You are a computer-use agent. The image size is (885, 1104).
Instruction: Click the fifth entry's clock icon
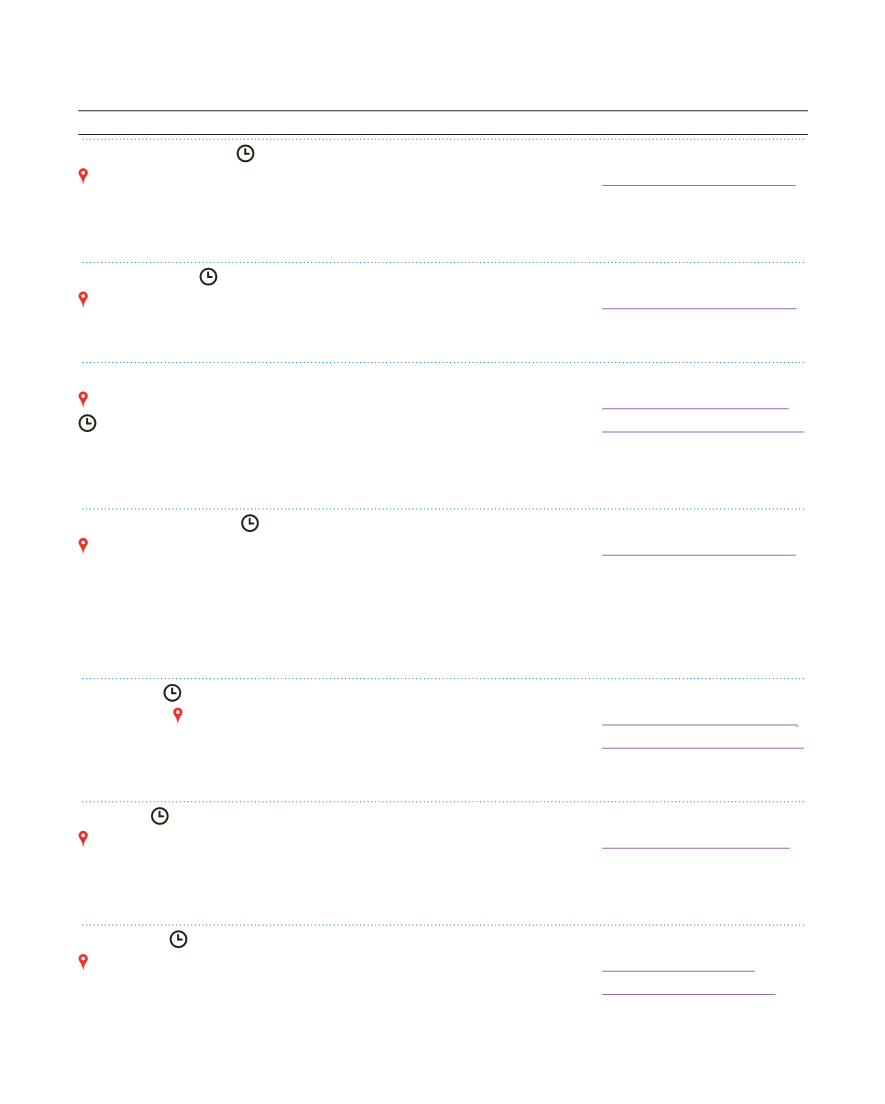coord(173,692)
